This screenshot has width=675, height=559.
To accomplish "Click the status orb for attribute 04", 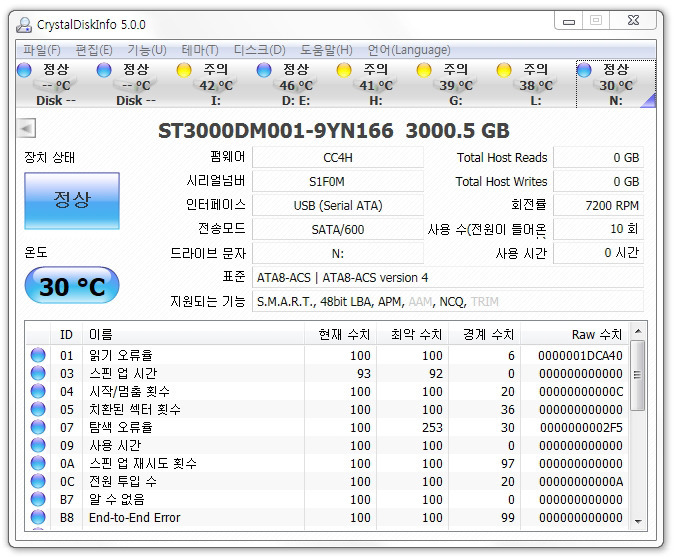I will click(38, 391).
